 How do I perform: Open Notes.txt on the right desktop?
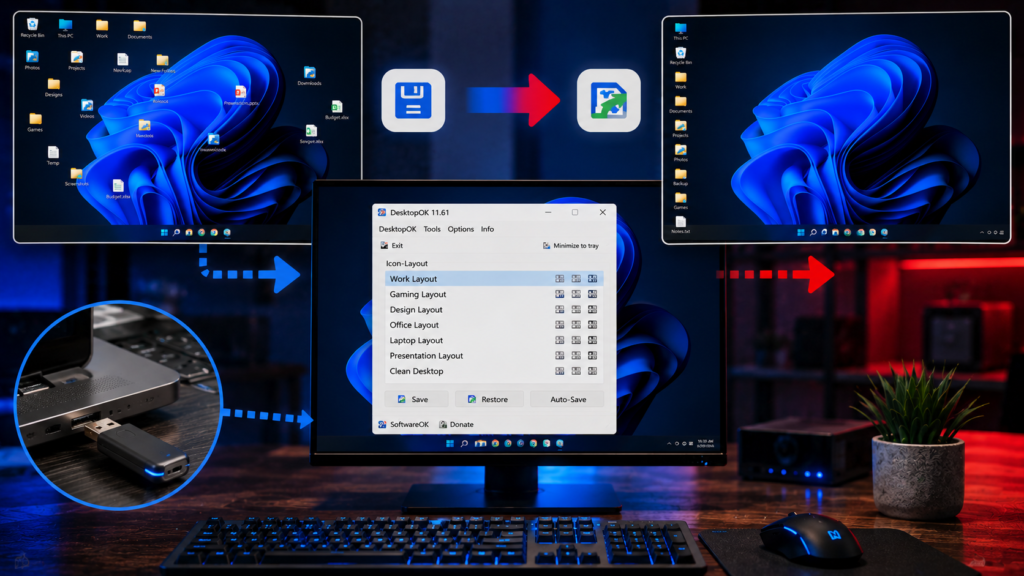tap(680, 225)
